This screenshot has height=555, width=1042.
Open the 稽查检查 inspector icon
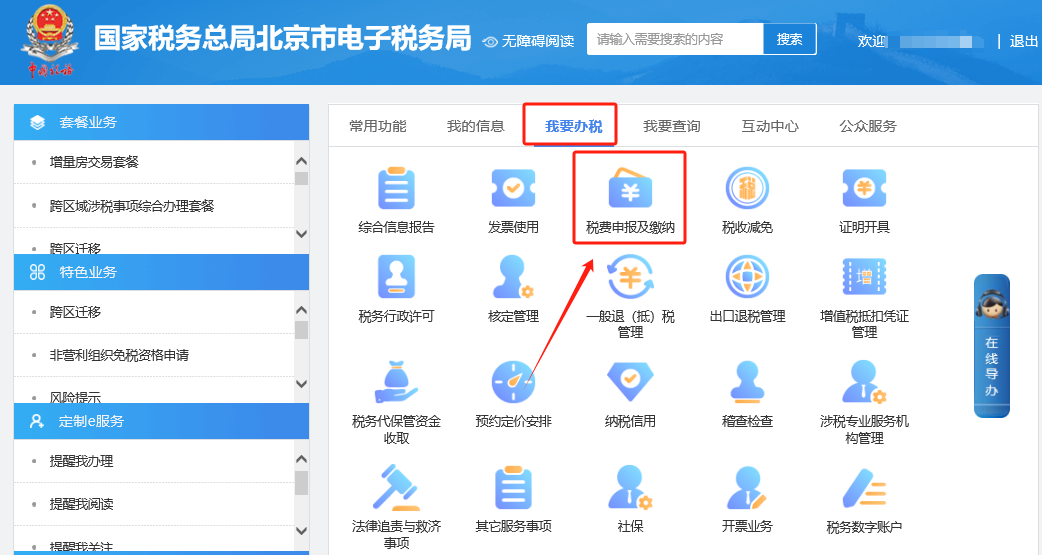pyautogui.click(x=747, y=382)
